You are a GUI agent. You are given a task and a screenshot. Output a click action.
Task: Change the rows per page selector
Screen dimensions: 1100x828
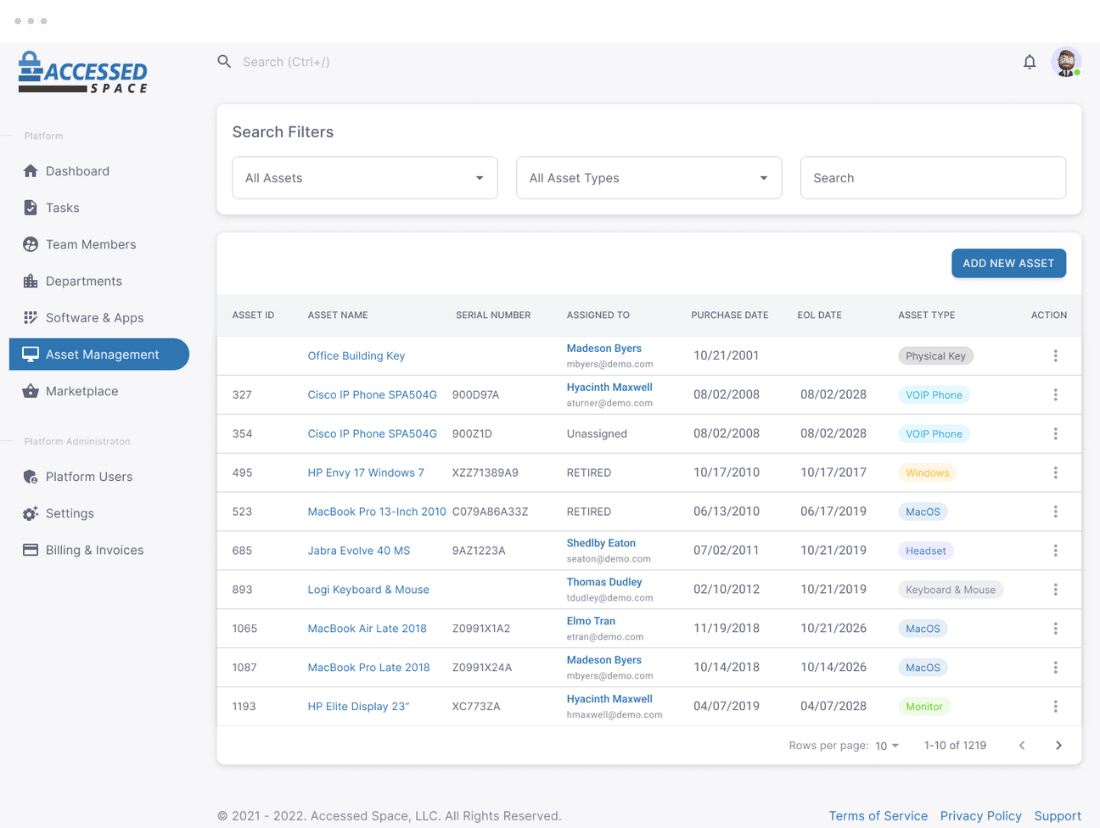point(887,746)
